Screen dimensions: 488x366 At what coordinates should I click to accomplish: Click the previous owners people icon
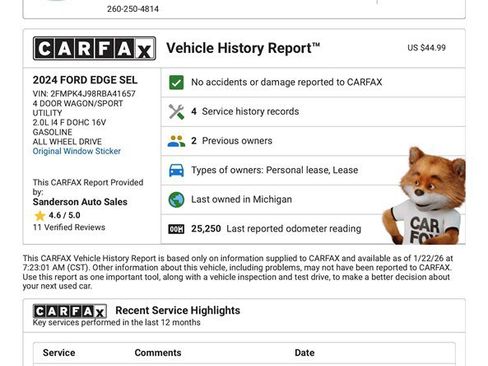tap(176, 141)
